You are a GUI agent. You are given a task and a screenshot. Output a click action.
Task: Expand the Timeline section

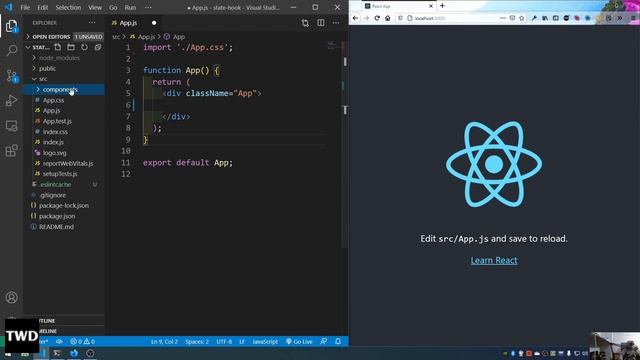64,331
